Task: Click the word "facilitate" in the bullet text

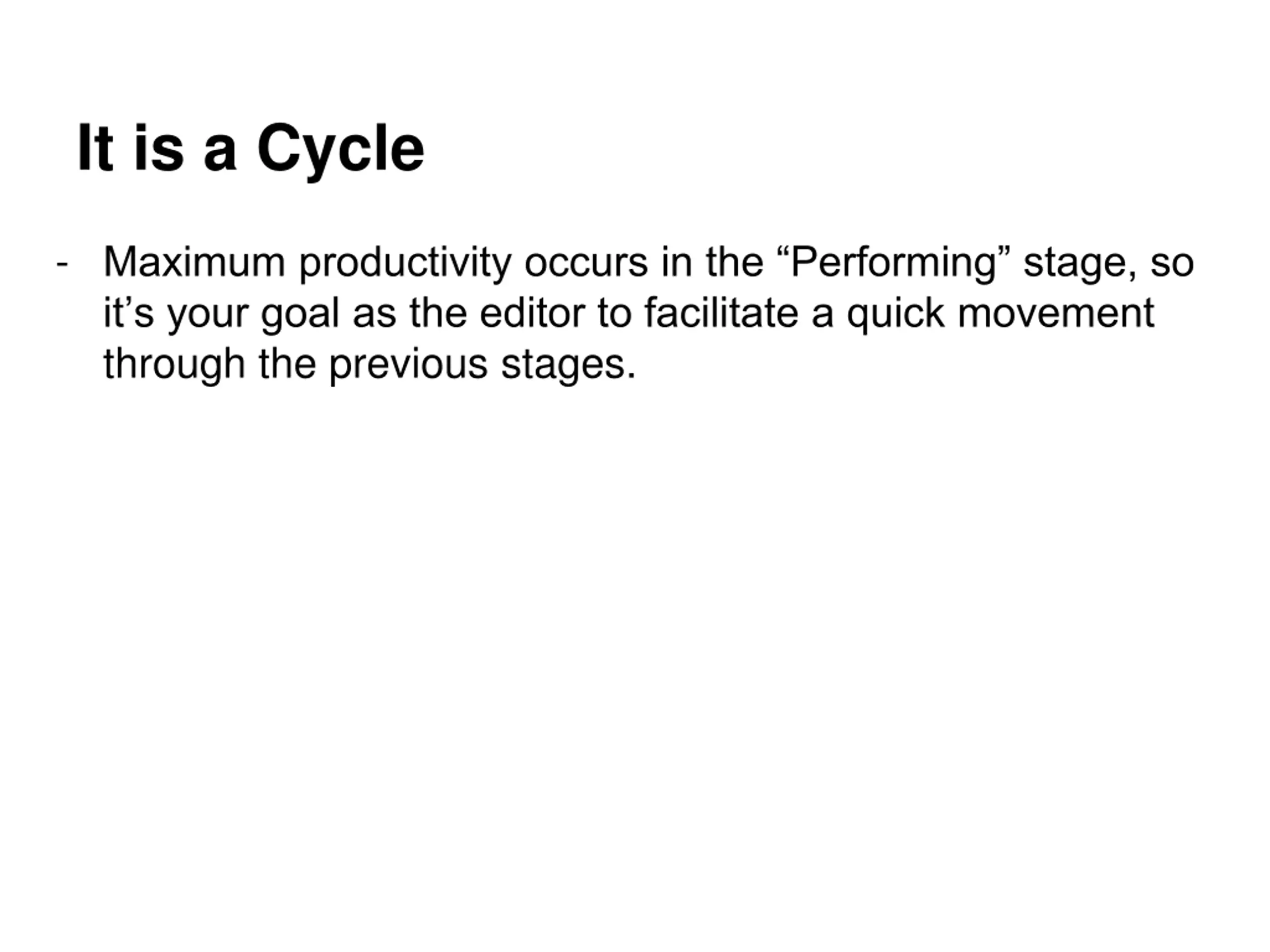Action: 721,313
